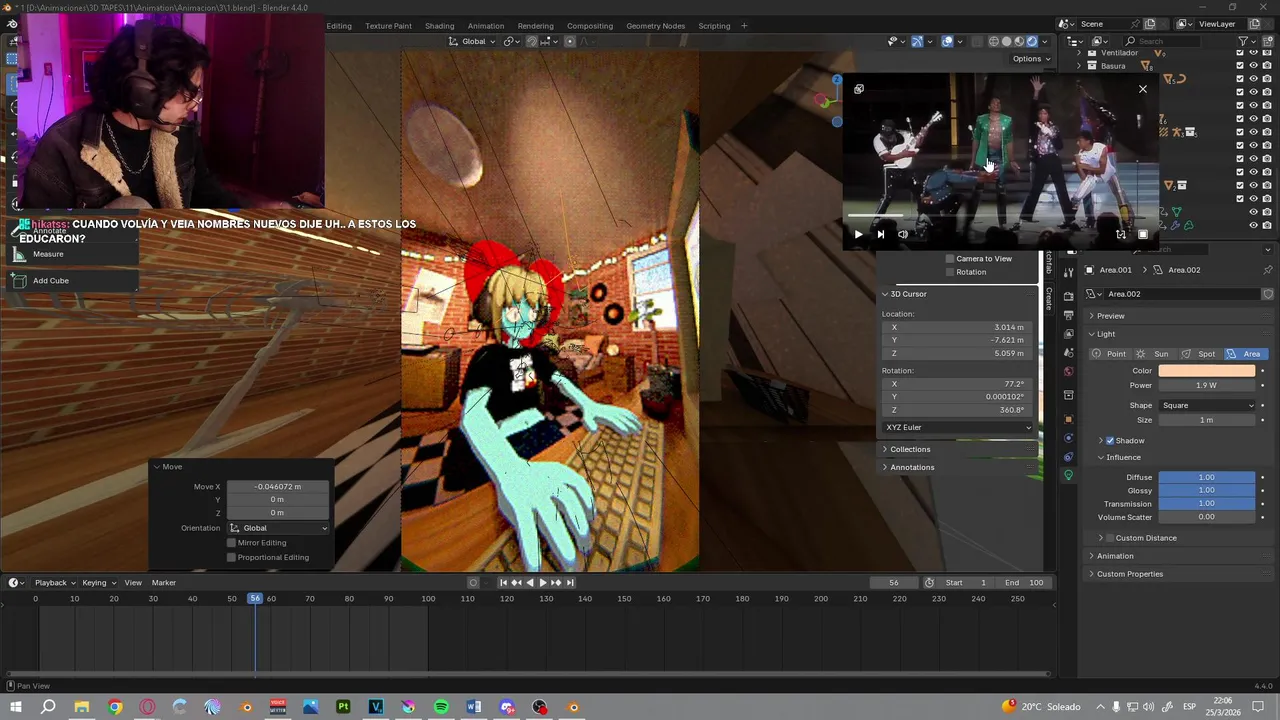The image size is (1280, 720).
Task: Open Windows Start menu
Action: 16,707
